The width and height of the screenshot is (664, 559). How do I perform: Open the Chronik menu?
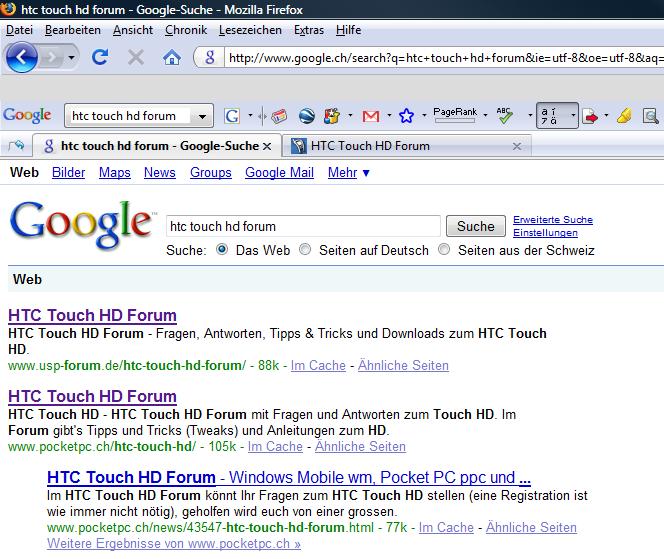click(186, 30)
